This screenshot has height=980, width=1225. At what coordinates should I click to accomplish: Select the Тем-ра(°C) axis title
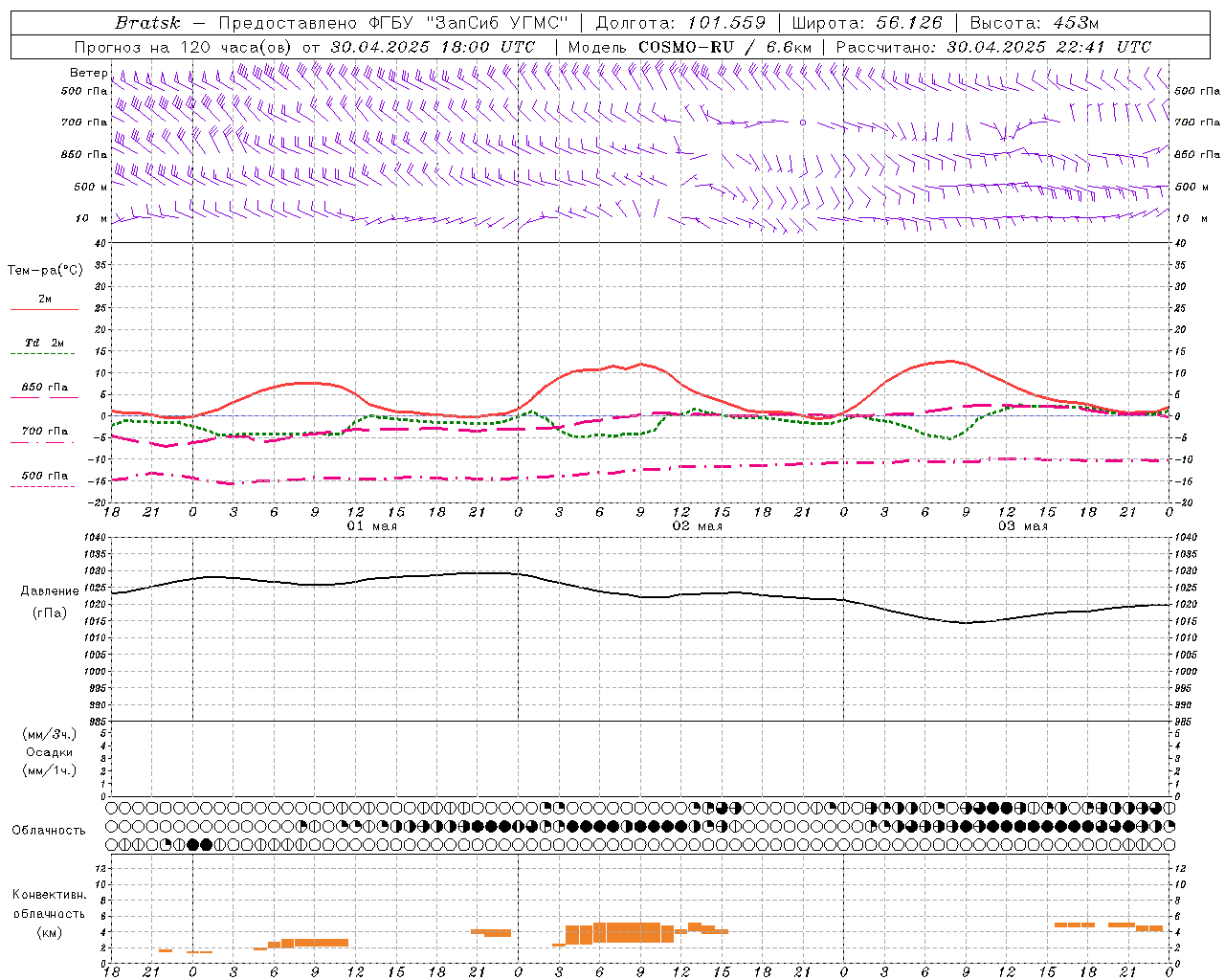pos(45,271)
